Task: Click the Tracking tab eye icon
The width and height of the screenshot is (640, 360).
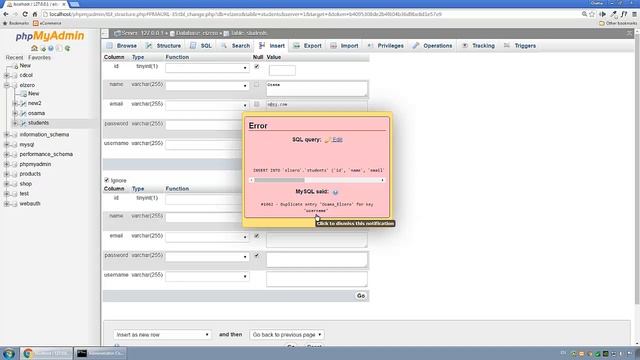Action: [x=465, y=46]
